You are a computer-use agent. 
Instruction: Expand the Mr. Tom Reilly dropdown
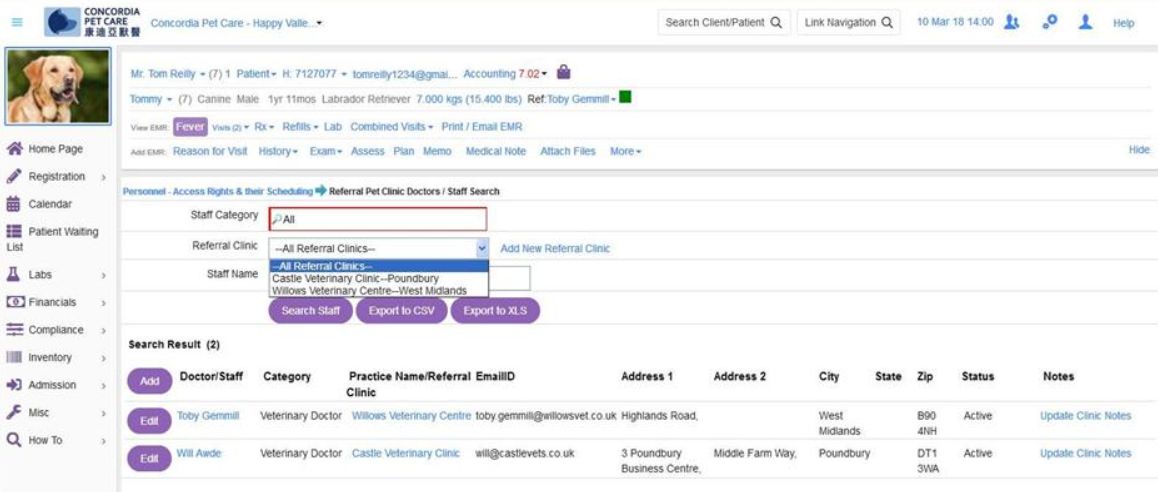(168, 74)
